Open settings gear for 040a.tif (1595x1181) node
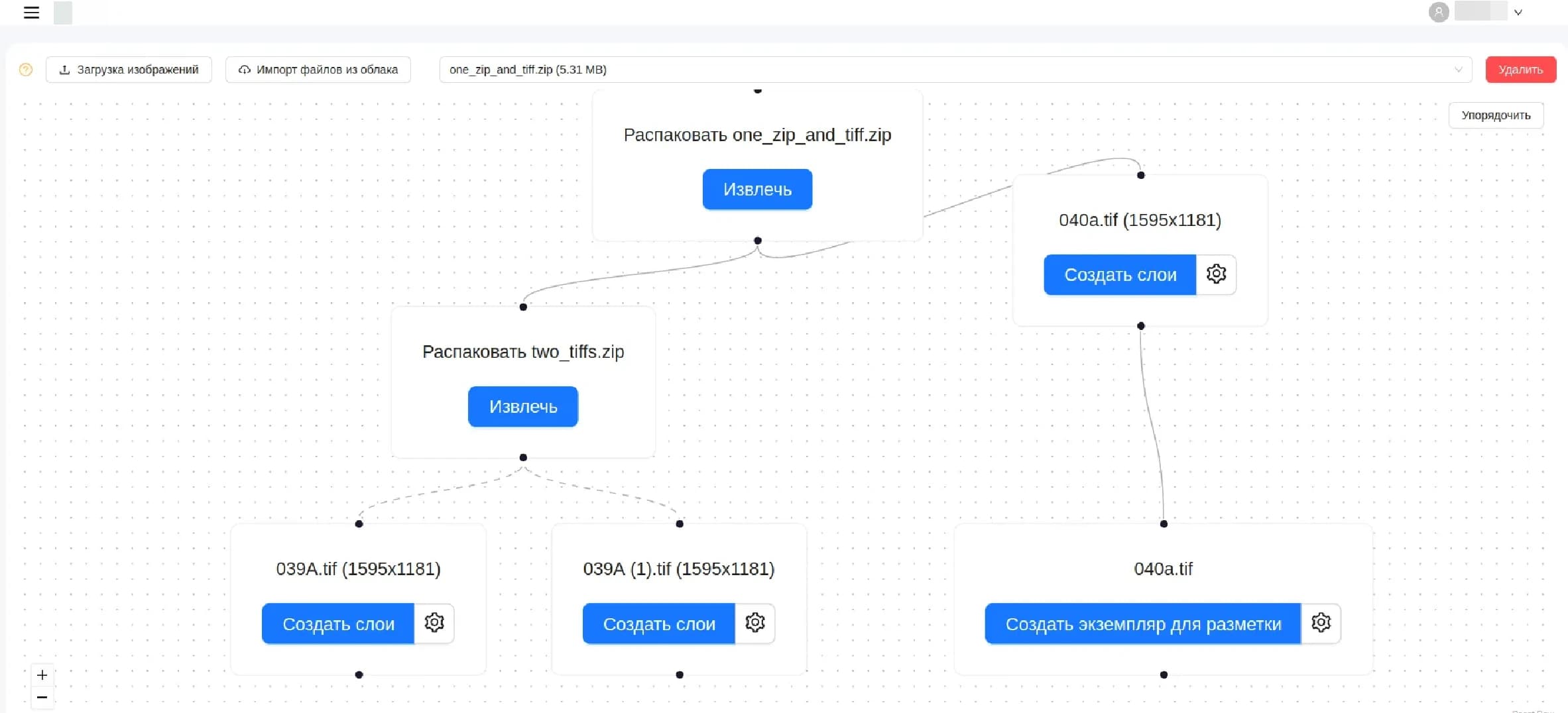Image resolution: width=1568 pixels, height=713 pixels. coord(1216,274)
